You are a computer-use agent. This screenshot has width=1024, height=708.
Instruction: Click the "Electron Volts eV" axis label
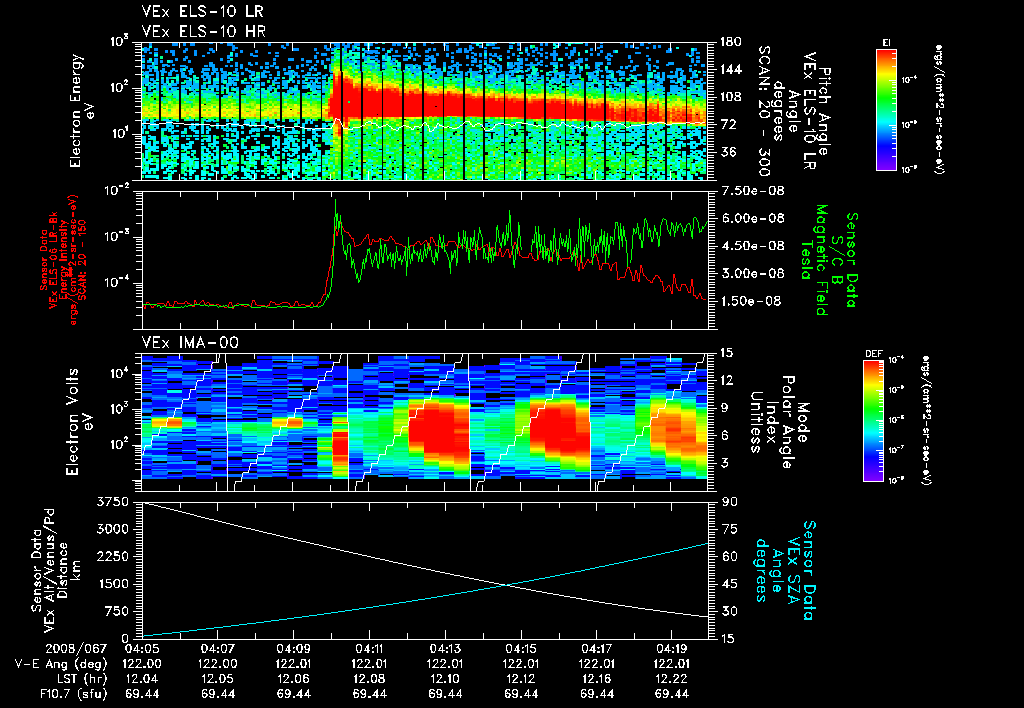pyautogui.click(x=79, y=422)
